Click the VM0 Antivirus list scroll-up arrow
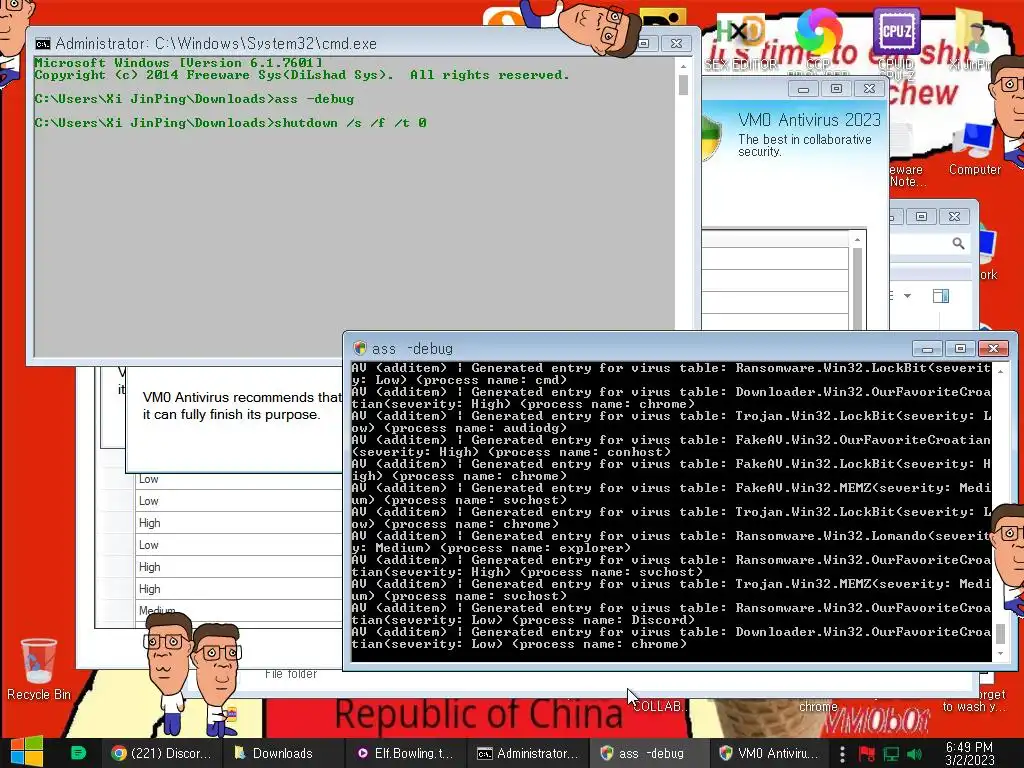This screenshot has width=1024, height=768. tap(857, 240)
